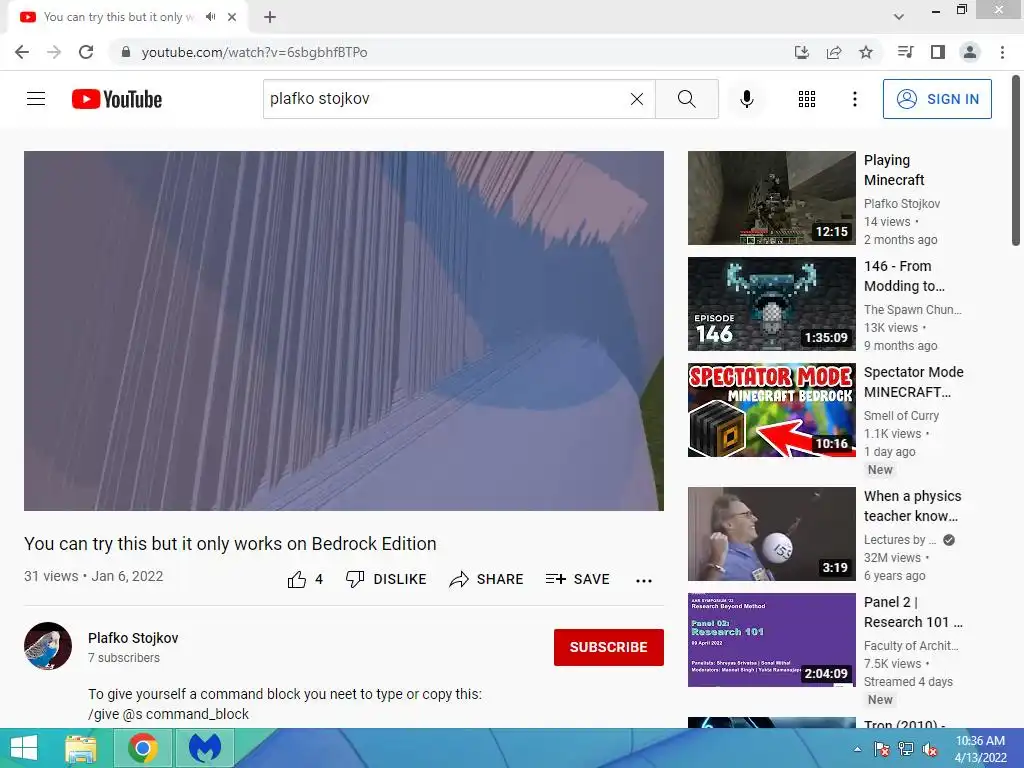Open the volume tray icon
Viewport: 1024px width, 768px height.
930,749
